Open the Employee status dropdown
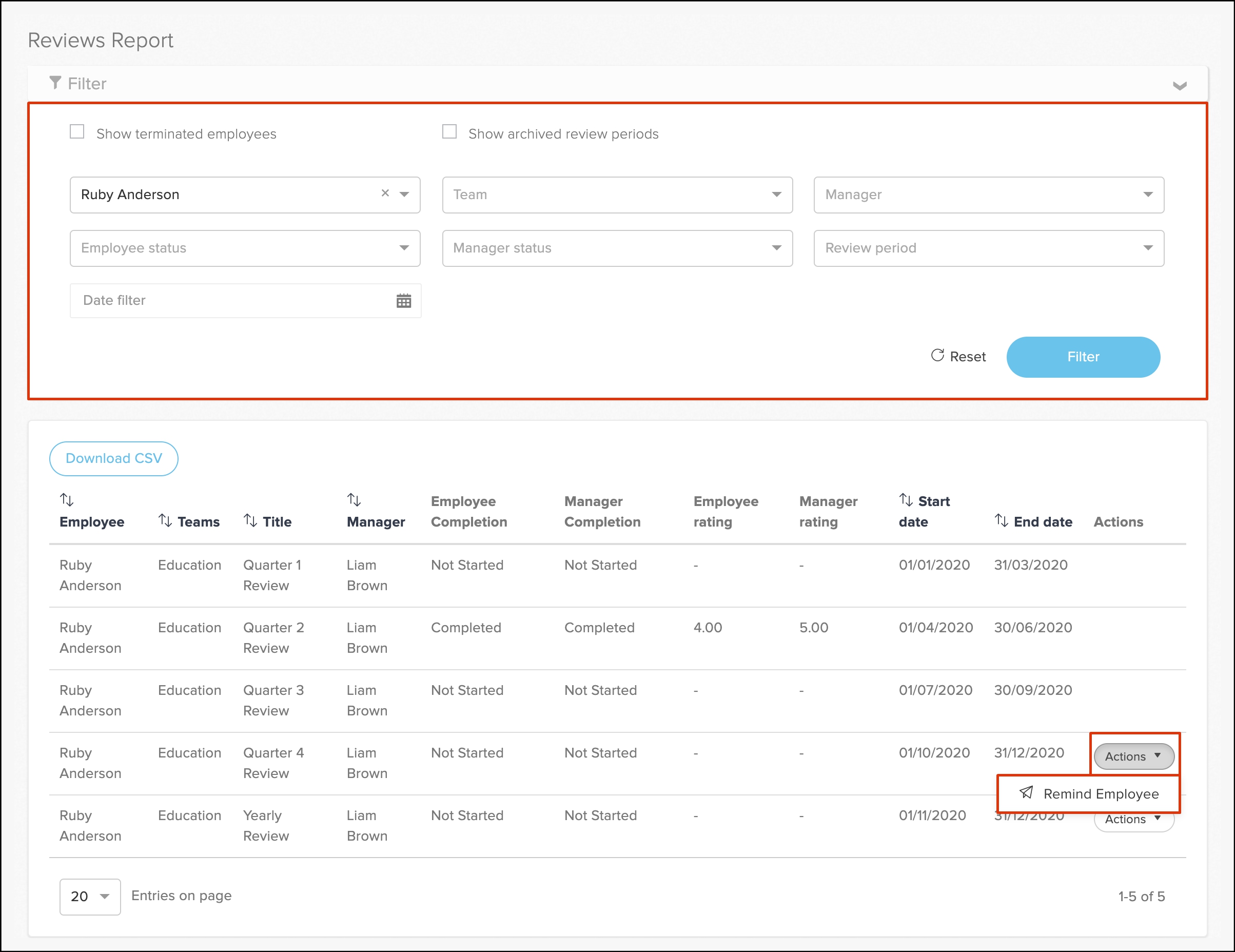Screen dimensions: 1235x952 [x=245, y=248]
